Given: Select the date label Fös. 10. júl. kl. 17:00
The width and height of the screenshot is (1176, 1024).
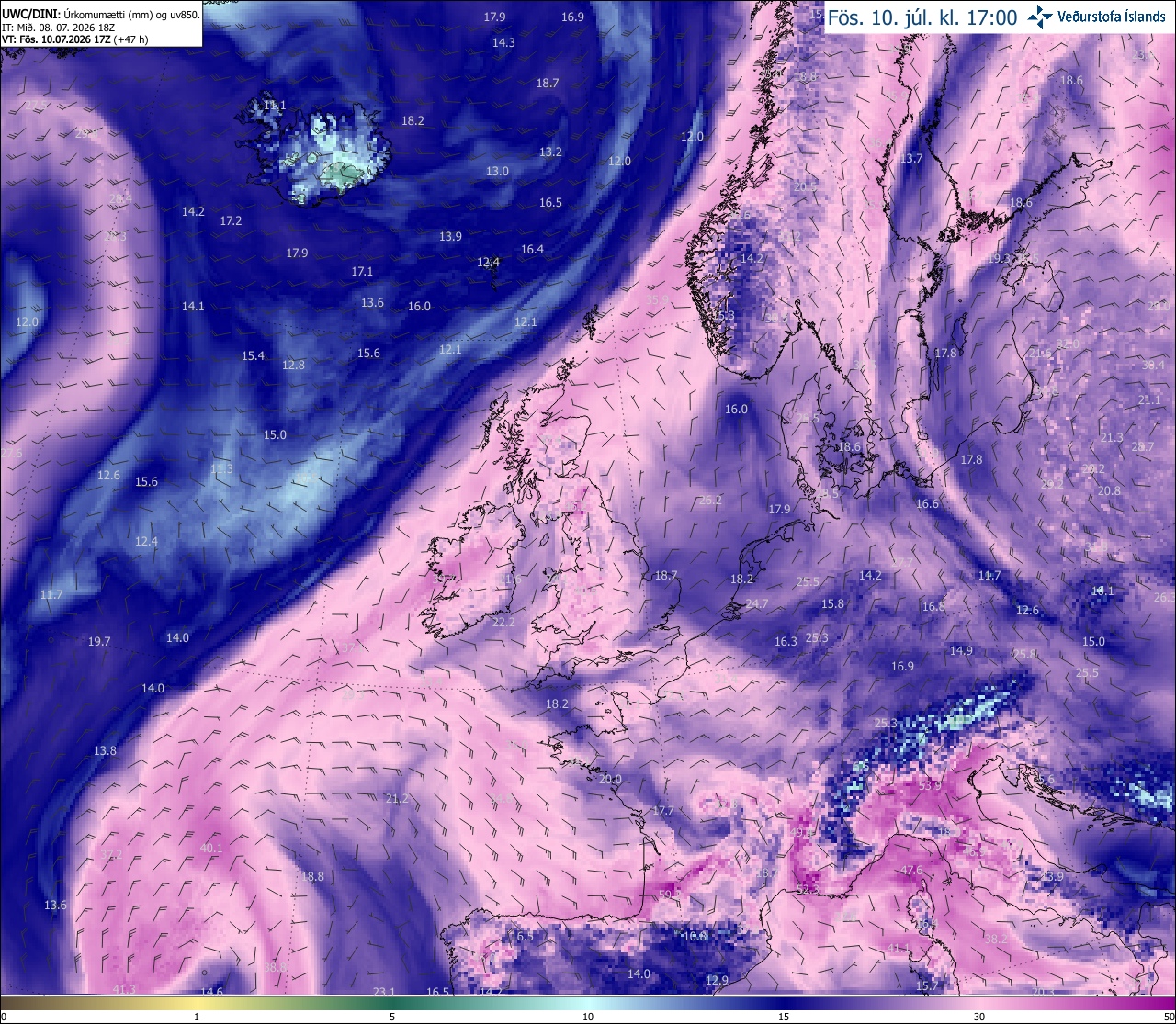Looking at the screenshot, I should 922,17.
